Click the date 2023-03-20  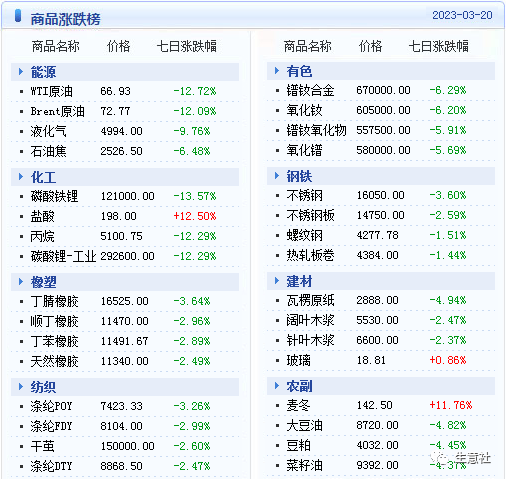[462, 15]
